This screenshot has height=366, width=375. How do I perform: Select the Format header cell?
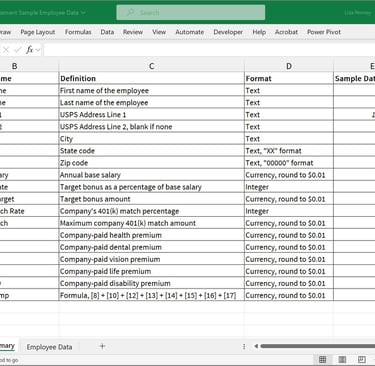click(x=289, y=78)
